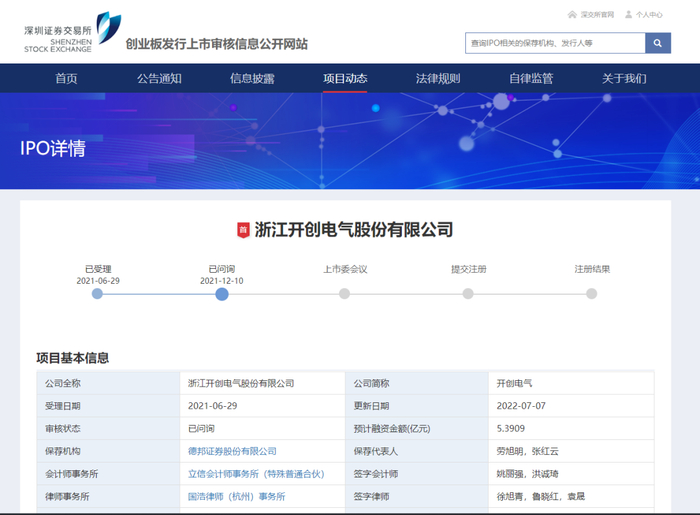
Task: Click the 已问询 progress step dot
Action: [222, 294]
